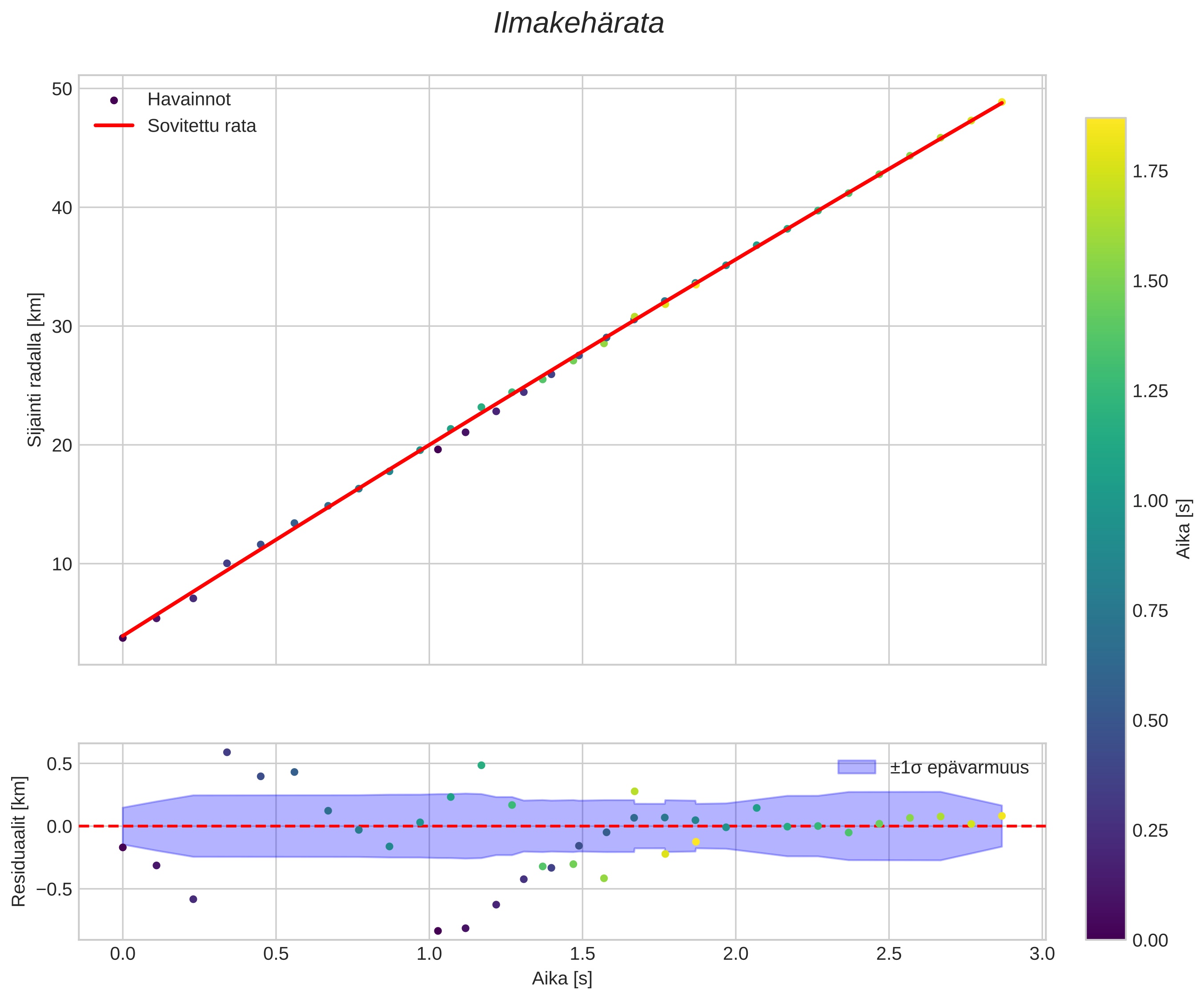The image size is (1204, 999).
Task: Click the lowest residual point near 1.0 s
Action: (438, 931)
